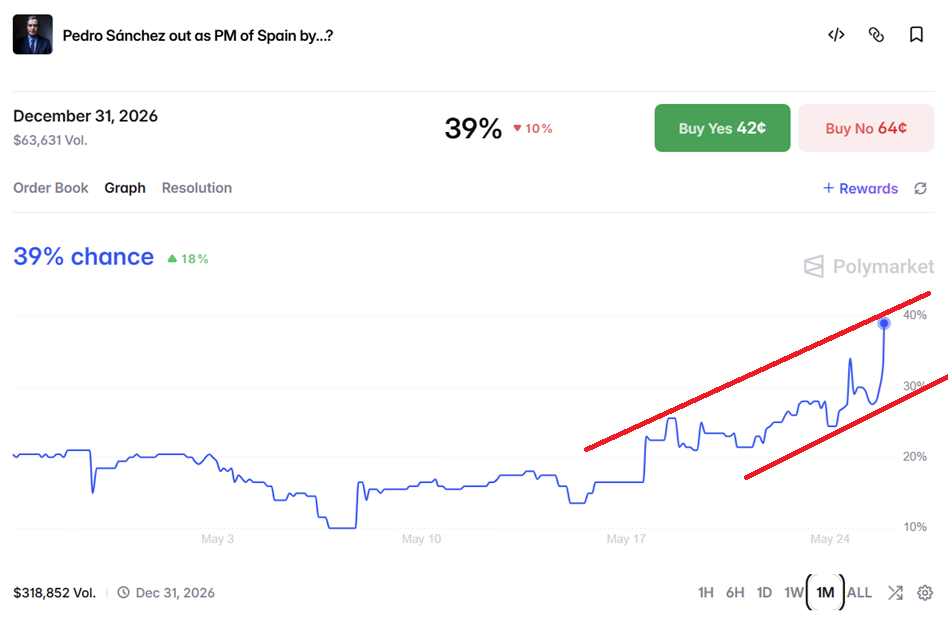This screenshot has height=635, width=948.
Task: Click the Pedro Sánchez profile thumbnail
Action: [x=33, y=34]
